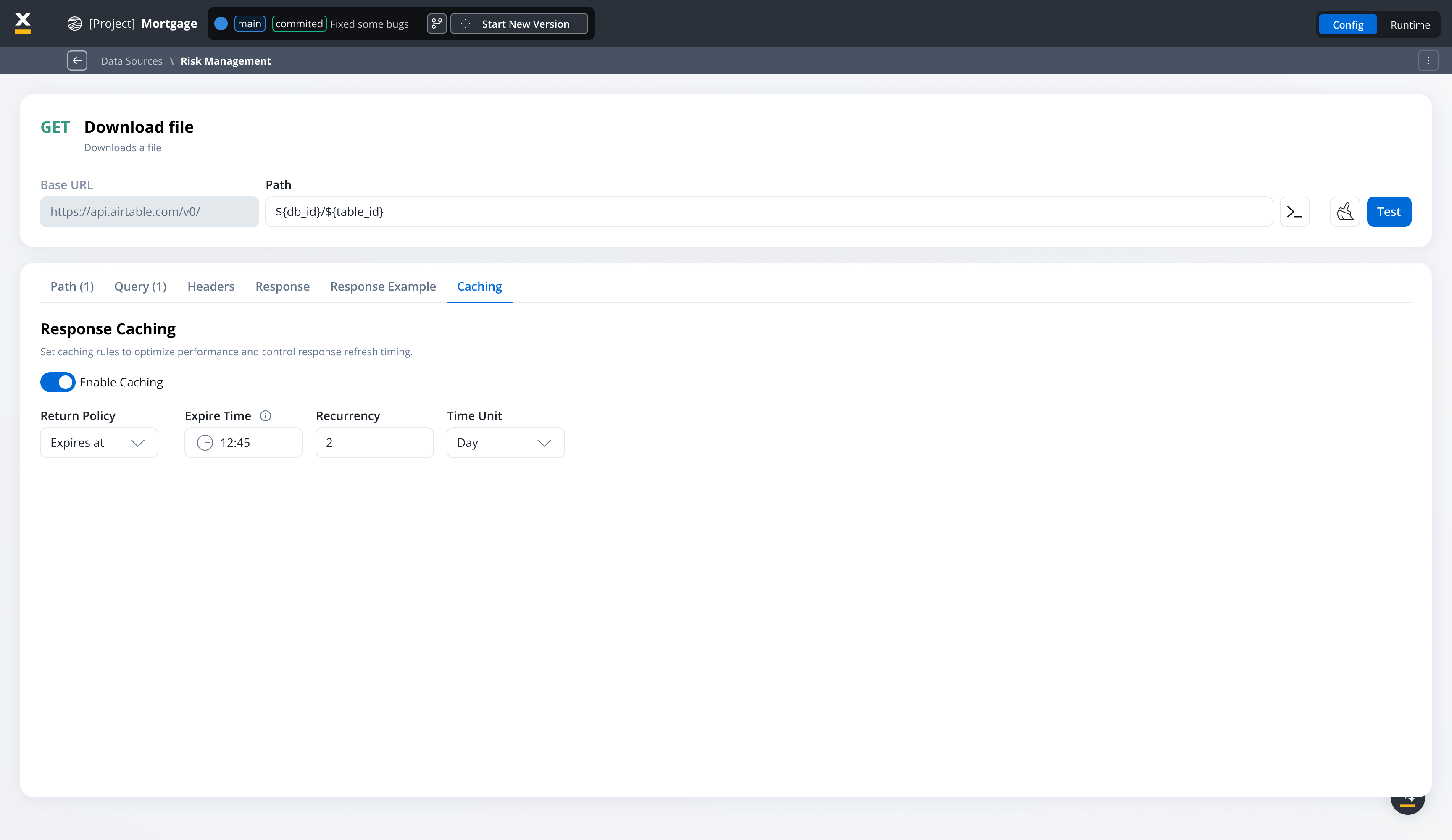Screen dimensions: 1452x840
Task: Click the git branch icon button
Action: (436, 24)
